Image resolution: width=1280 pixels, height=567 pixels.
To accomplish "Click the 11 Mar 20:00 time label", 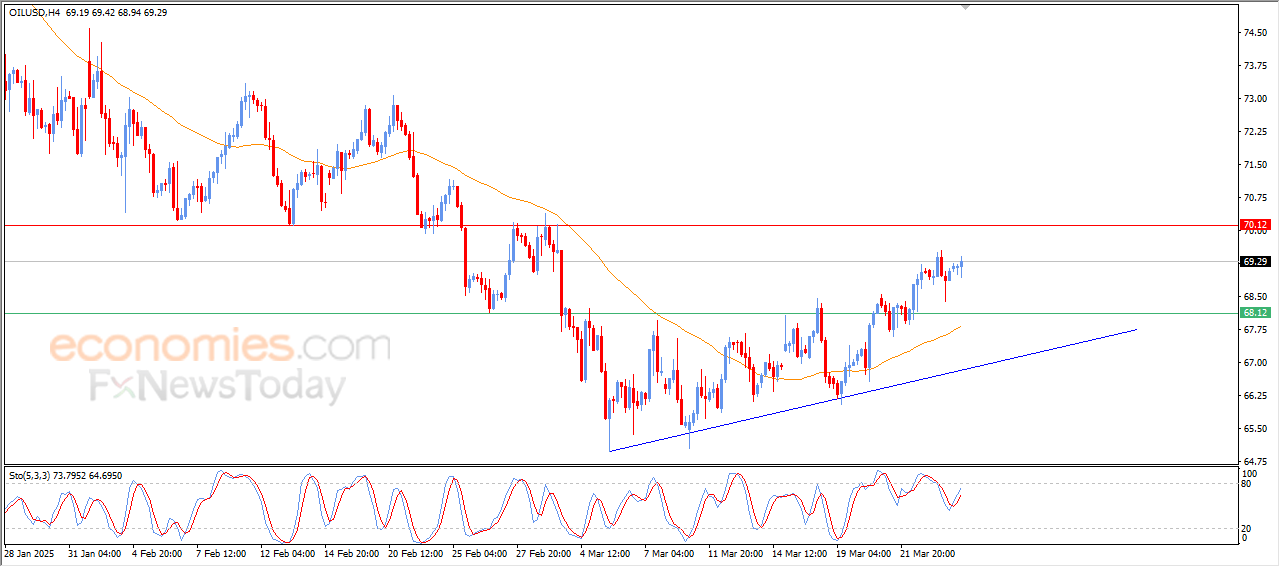I will (737, 552).
